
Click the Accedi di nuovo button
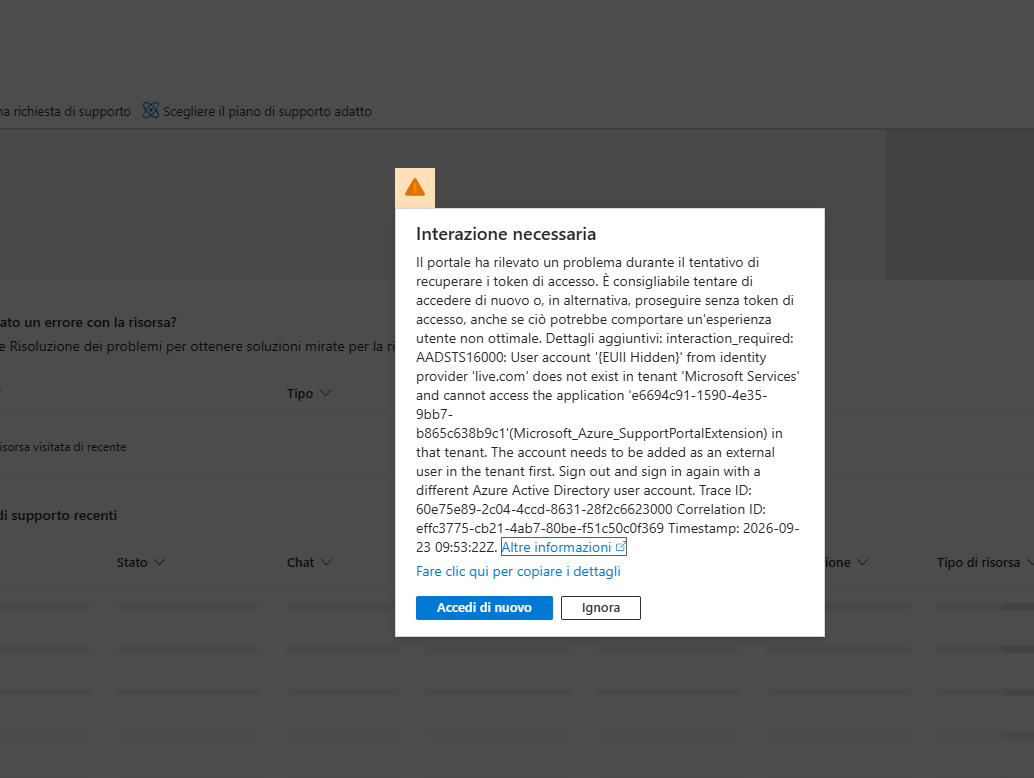click(x=484, y=608)
